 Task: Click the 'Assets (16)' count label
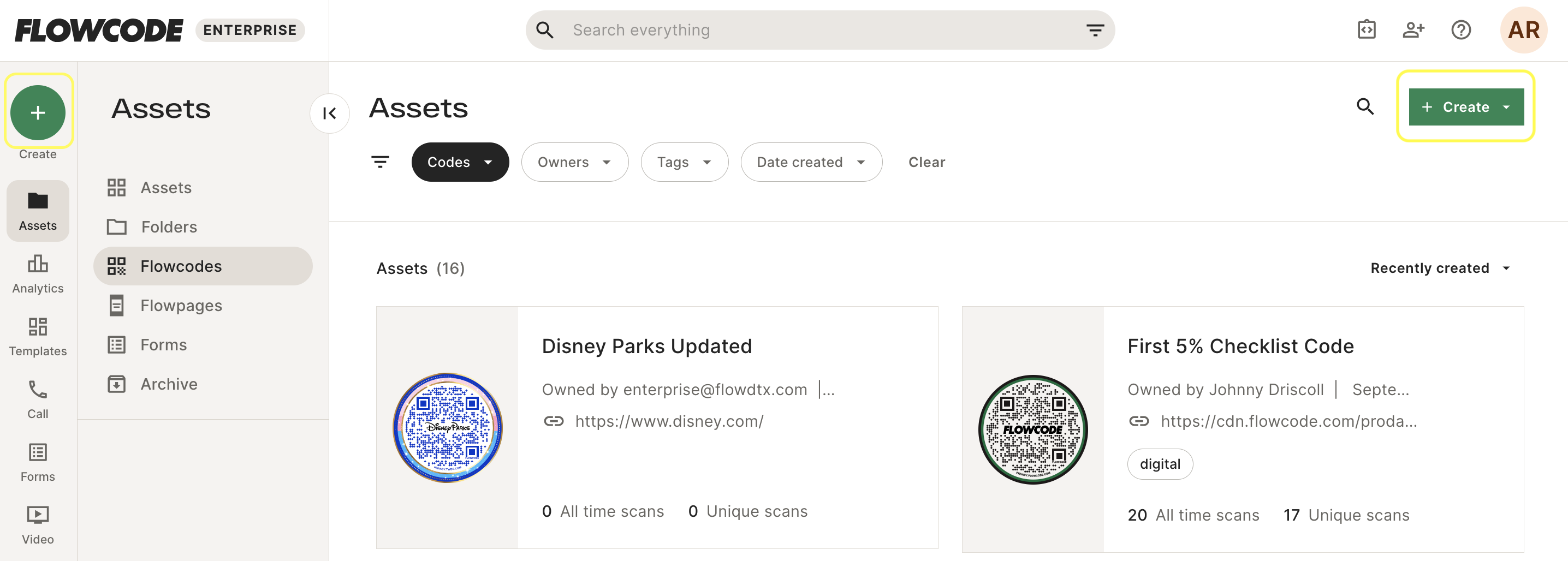[420, 268]
